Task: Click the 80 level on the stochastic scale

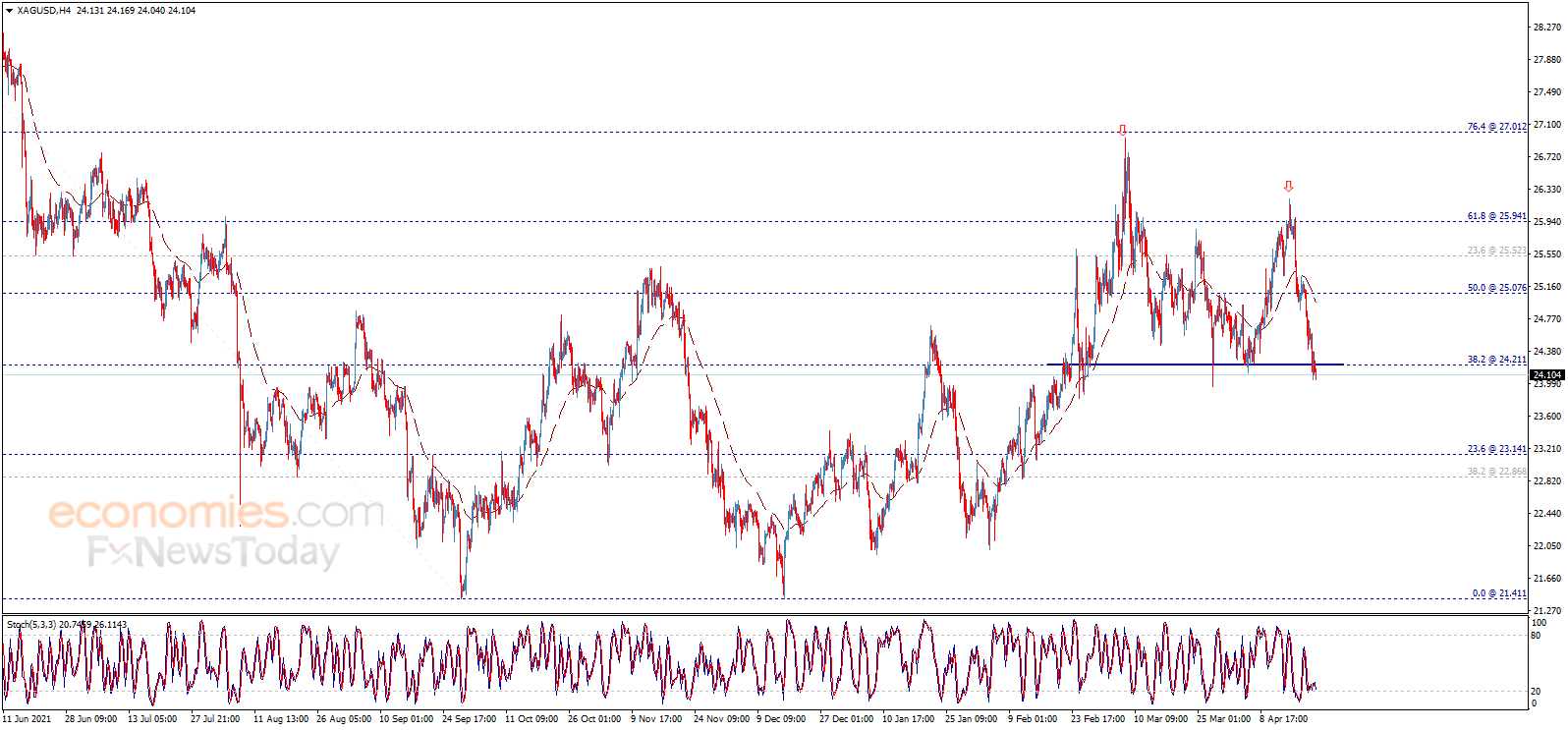Action: coord(1536,636)
